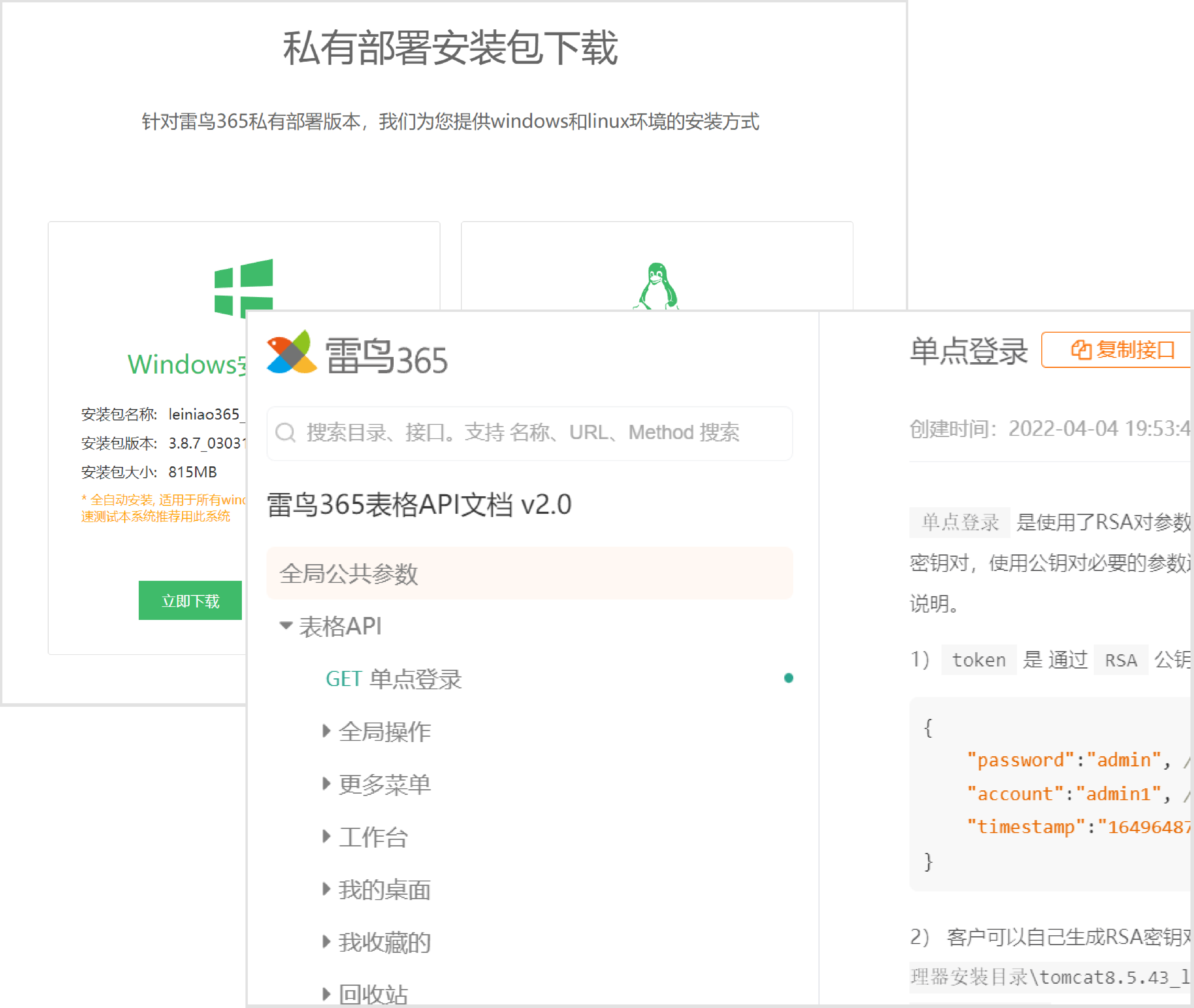This screenshot has width=1194, height=1008.
Task: Click the 私有部署安装包下载 heading
Action: 450,48
